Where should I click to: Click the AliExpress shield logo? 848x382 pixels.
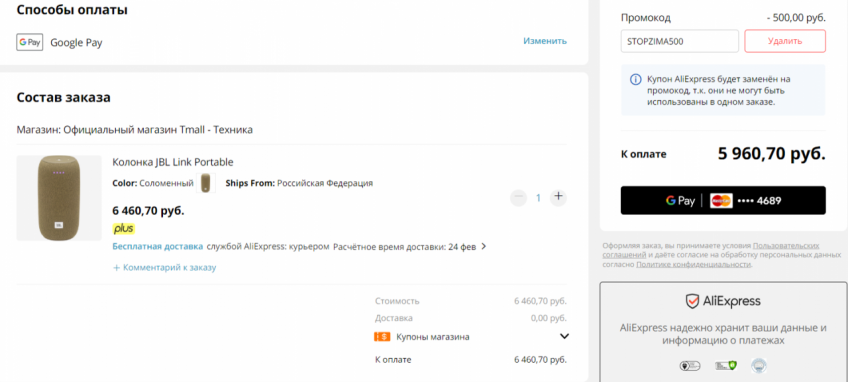click(x=692, y=301)
